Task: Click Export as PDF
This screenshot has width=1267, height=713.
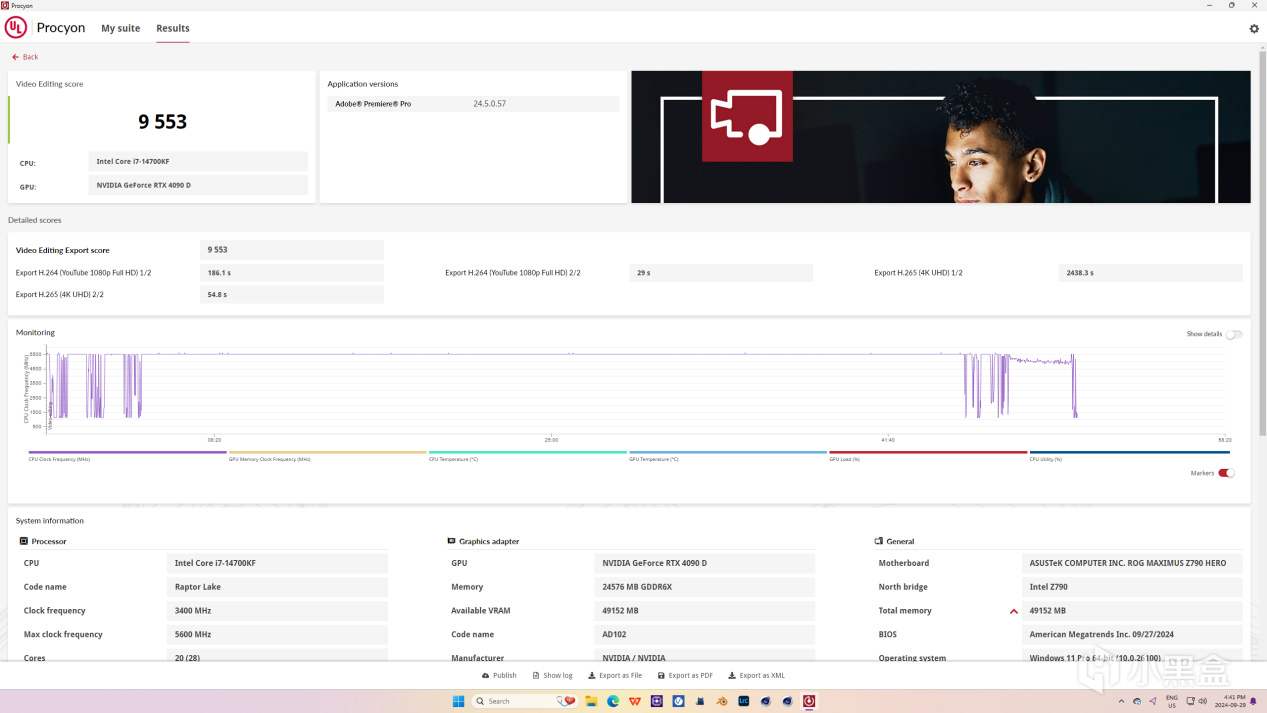Action: pyautogui.click(x=685, y=676)
